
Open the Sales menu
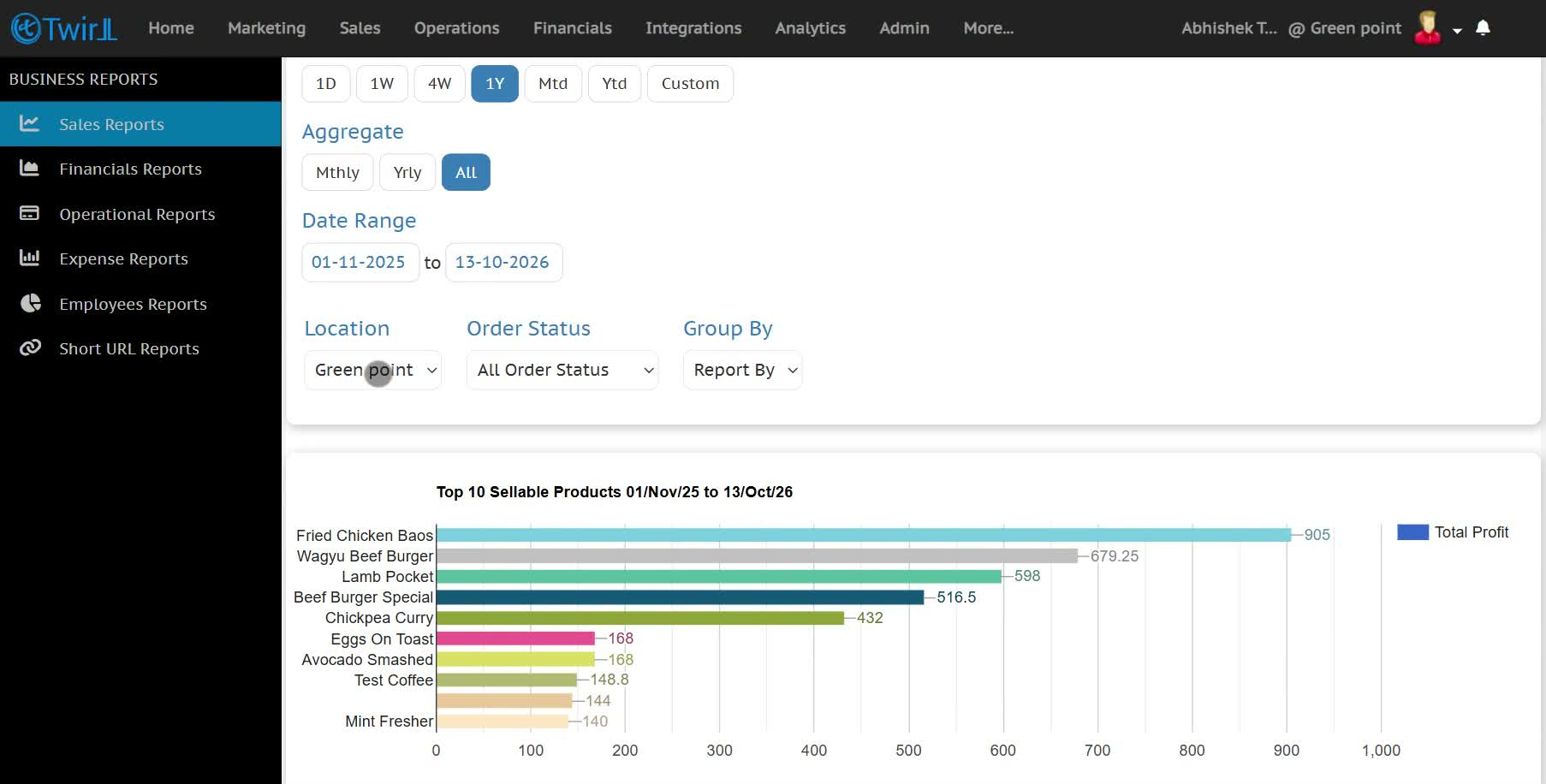pyautogui.click(x=360, y=28)
